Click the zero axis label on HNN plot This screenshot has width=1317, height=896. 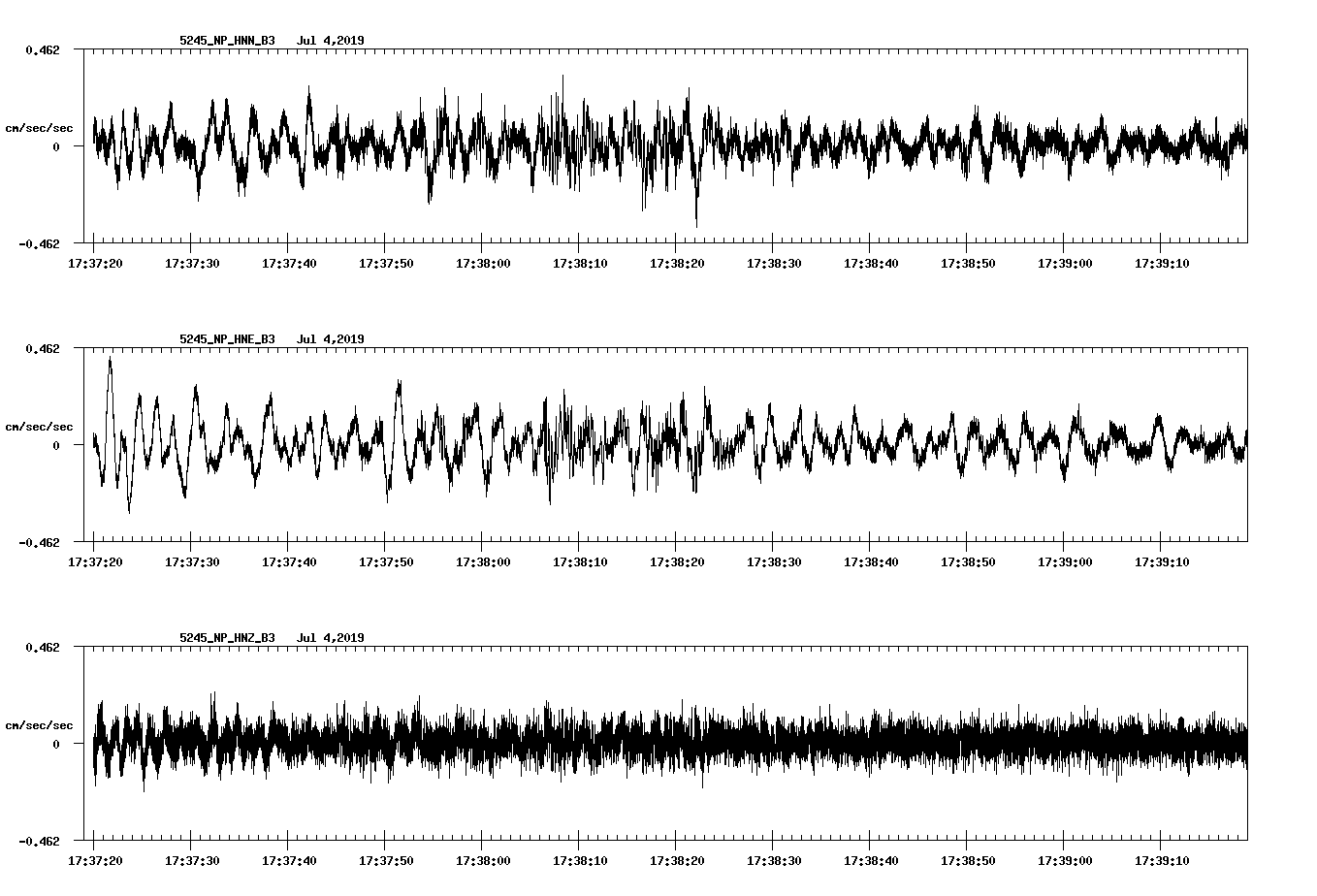point(56,147)
